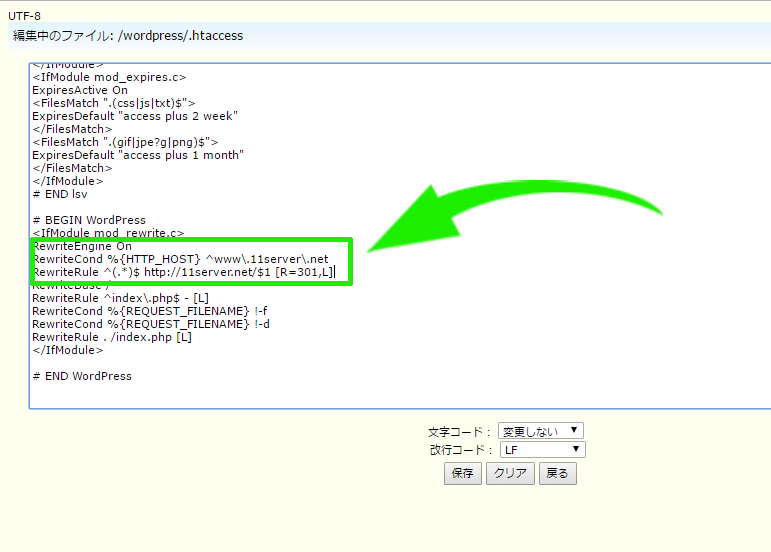The image size is (771, 552).
Task: Click the 戻る back button
Action: click(x=557, y=474)
